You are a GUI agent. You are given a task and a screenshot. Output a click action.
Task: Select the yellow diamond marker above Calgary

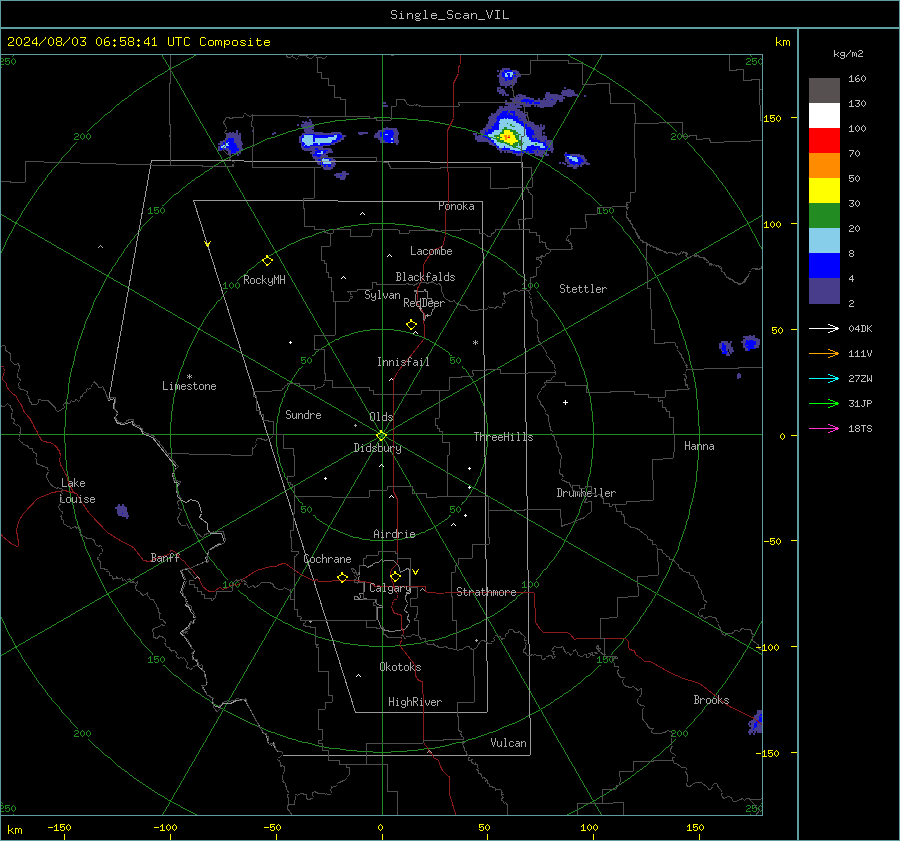tap(395, 576)
